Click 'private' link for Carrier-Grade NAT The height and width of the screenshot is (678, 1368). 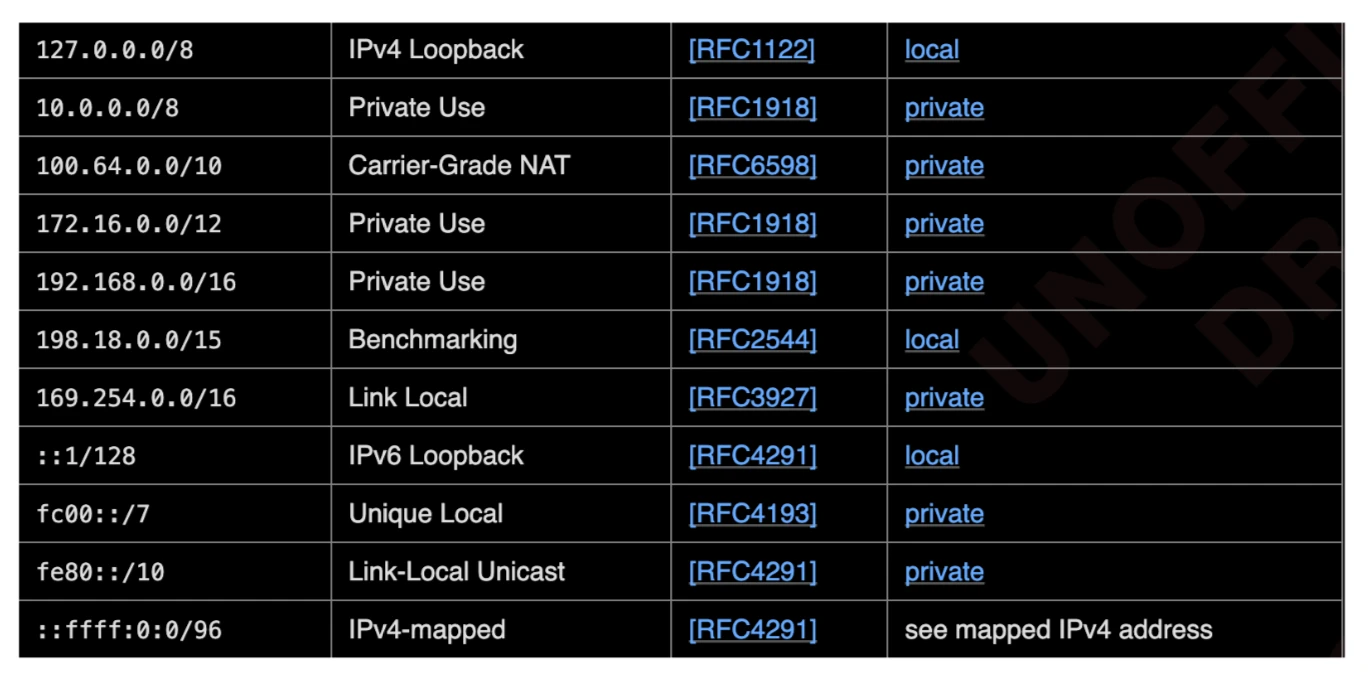point(944,166)
